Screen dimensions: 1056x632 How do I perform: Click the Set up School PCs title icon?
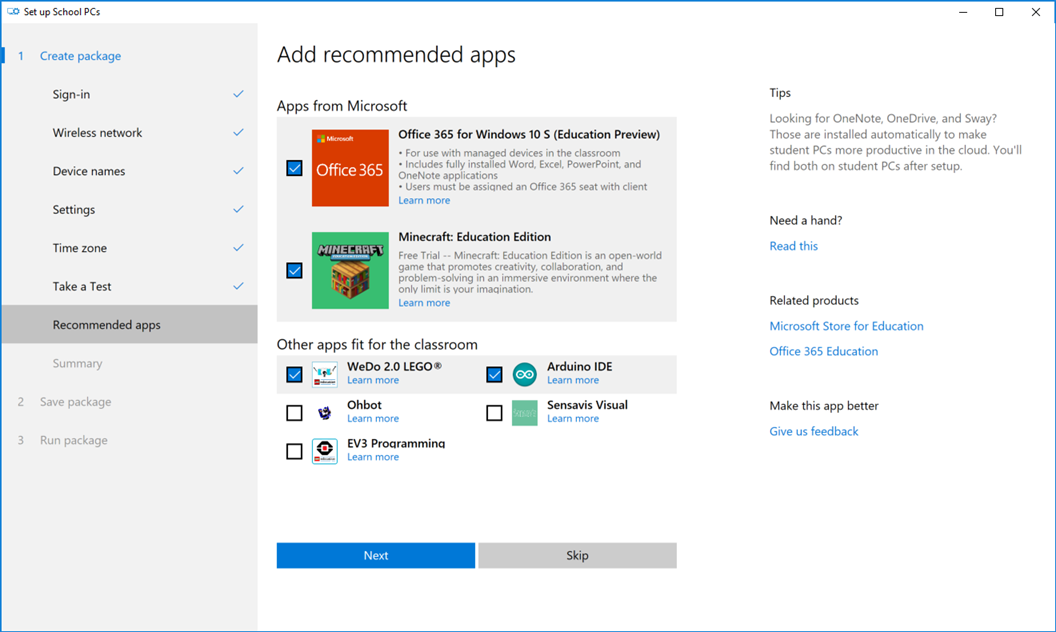pyautogui.click(x=13, y=12)
